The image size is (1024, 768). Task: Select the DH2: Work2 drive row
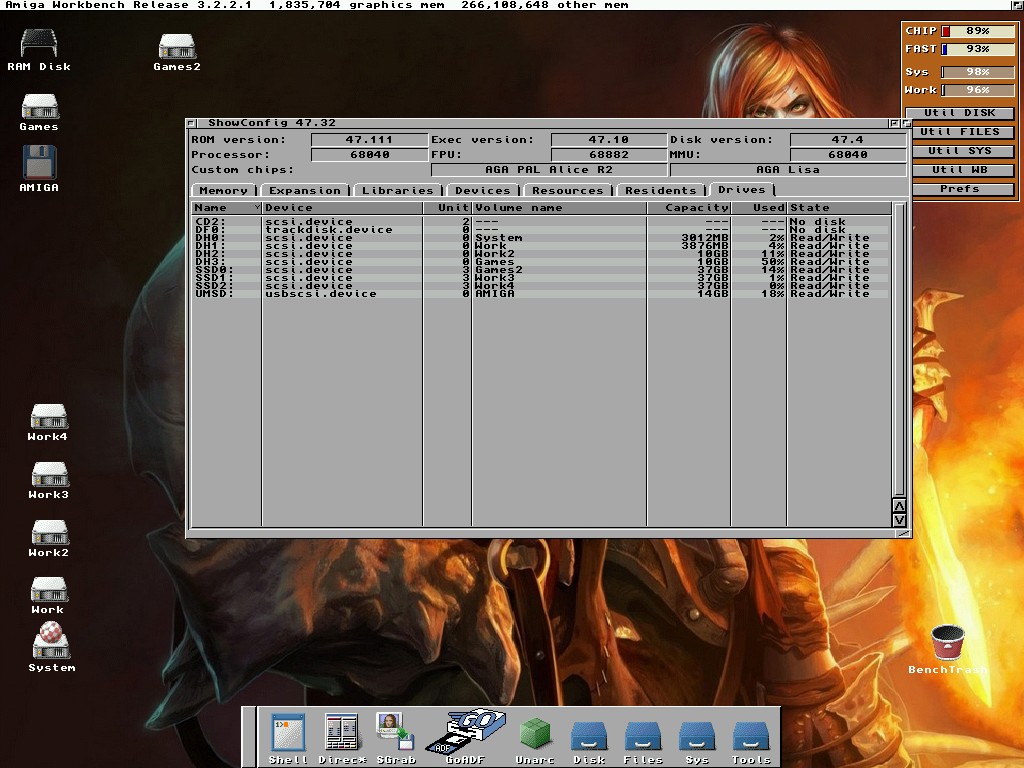click(542, 254)
